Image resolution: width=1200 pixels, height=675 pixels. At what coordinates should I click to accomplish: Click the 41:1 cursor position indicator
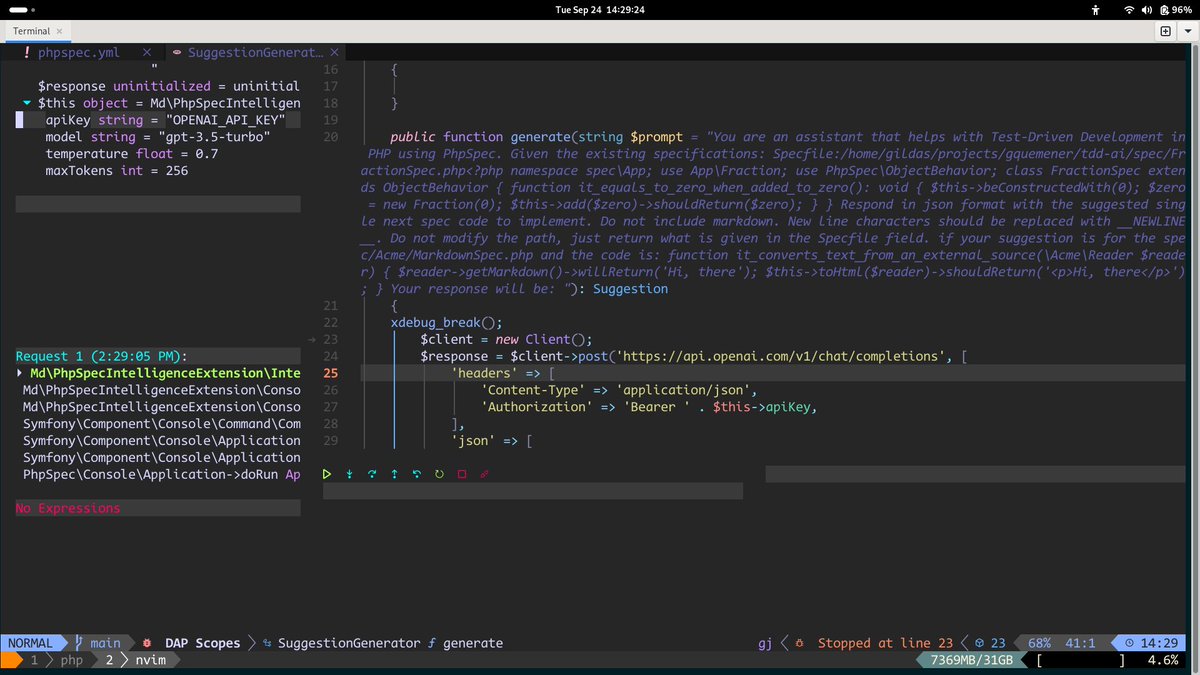[x=1081, y=643]
